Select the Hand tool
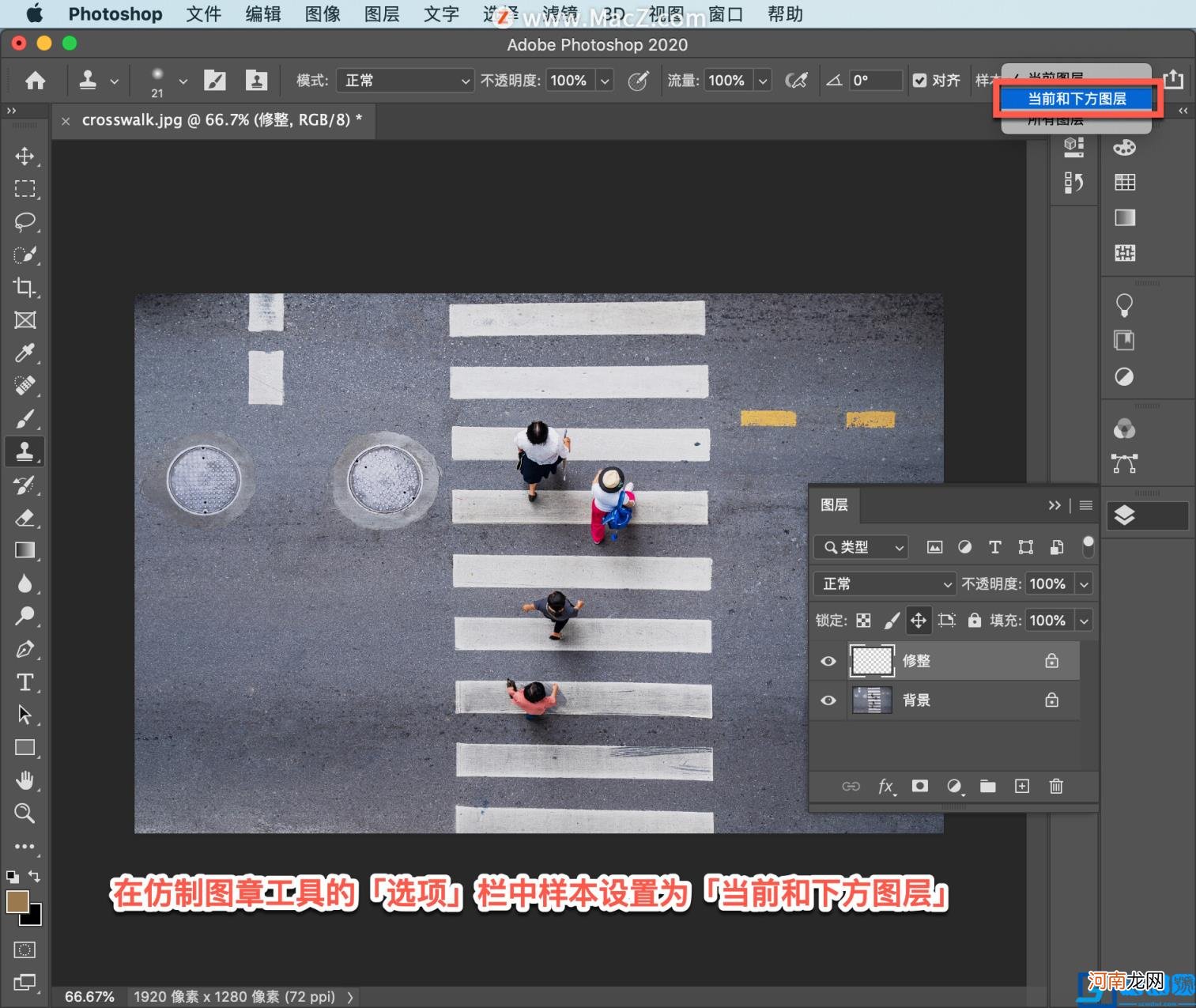 click(x=25, y=780)
